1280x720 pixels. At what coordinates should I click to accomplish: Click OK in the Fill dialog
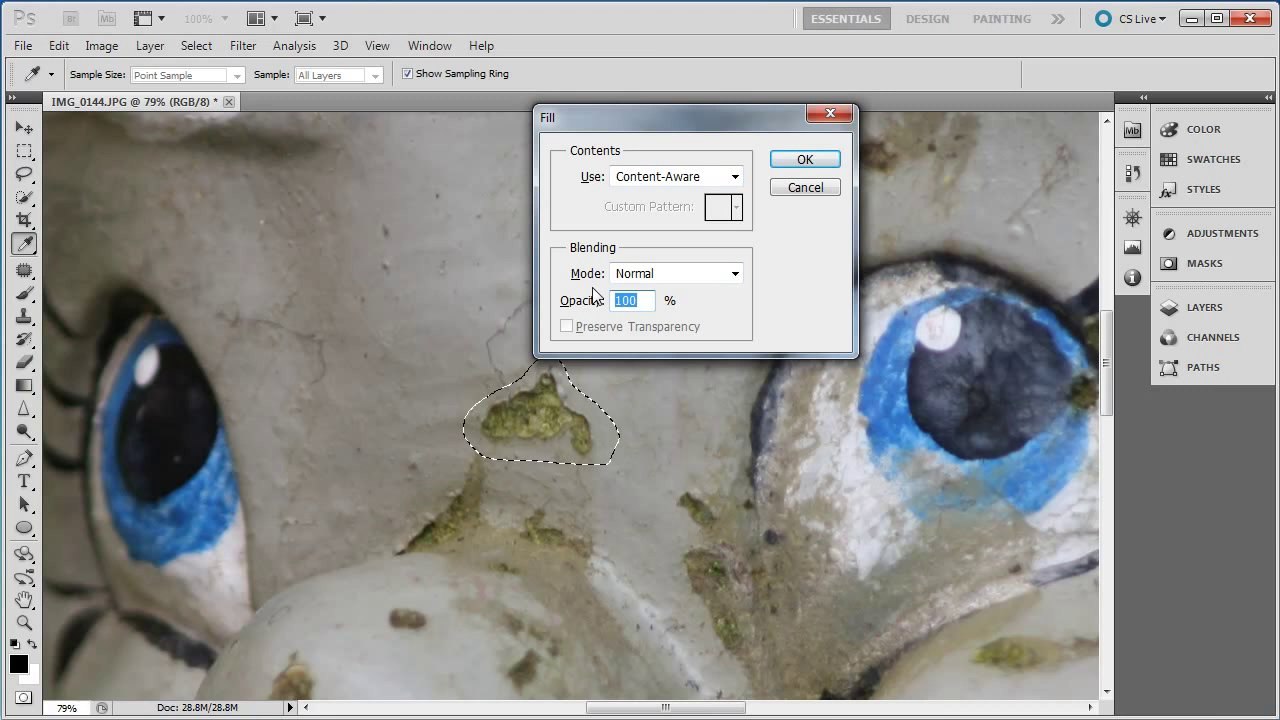[x=805, y=159]
